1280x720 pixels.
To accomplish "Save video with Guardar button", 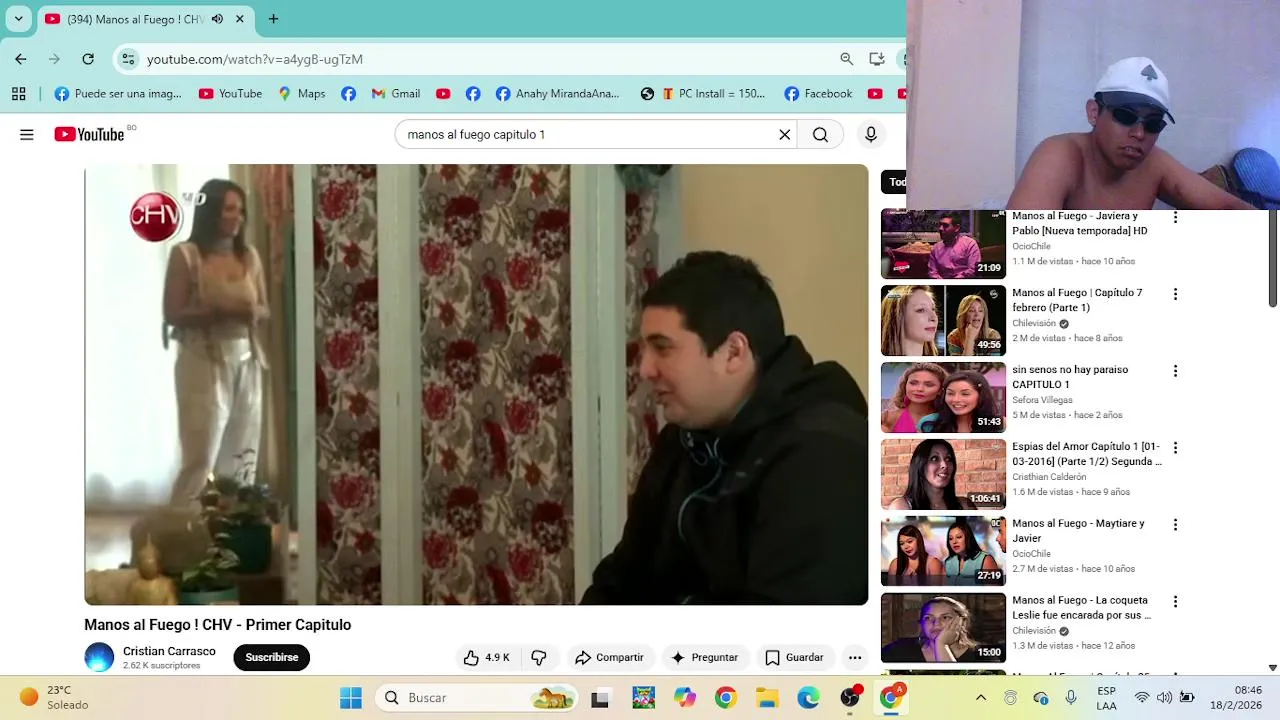I will (x=794, y=657).
